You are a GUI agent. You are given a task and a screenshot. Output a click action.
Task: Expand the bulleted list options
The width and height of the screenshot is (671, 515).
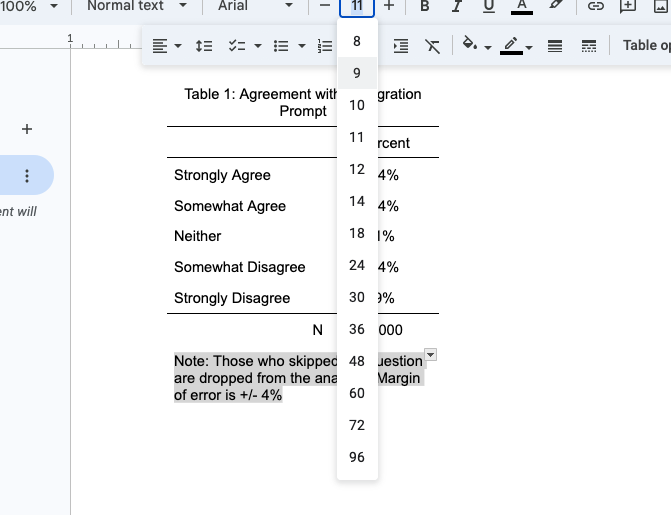(301, 46)
